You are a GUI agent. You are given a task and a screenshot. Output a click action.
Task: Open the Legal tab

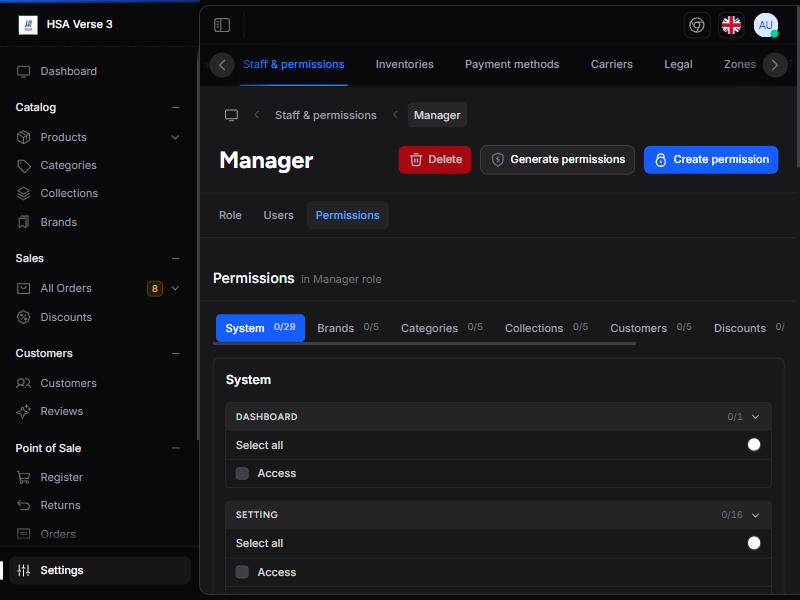click(x=678, y=64)
